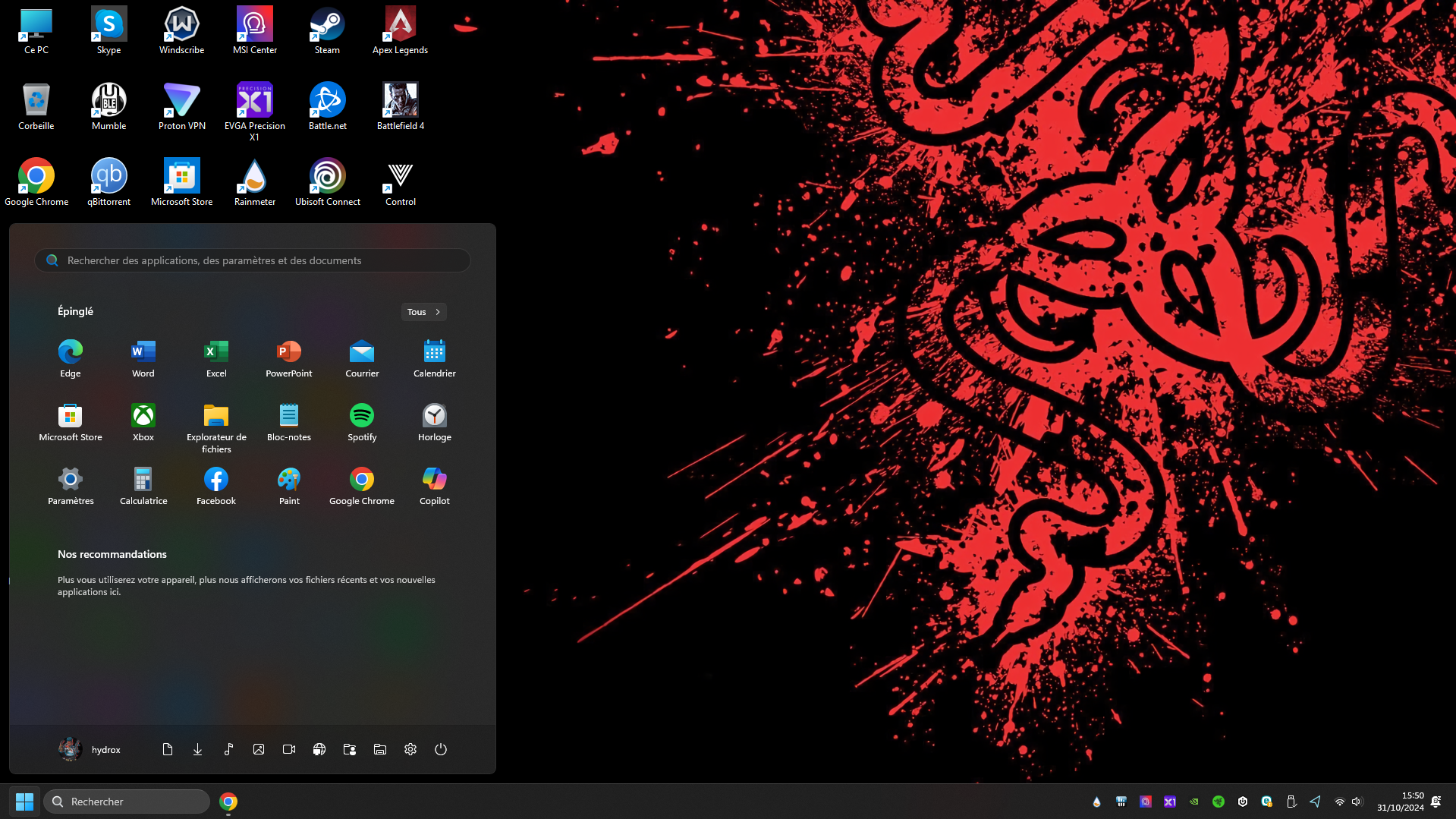Open the volume control in tray
This screenshot has width=1456, height=819.
coord(1357,802)
